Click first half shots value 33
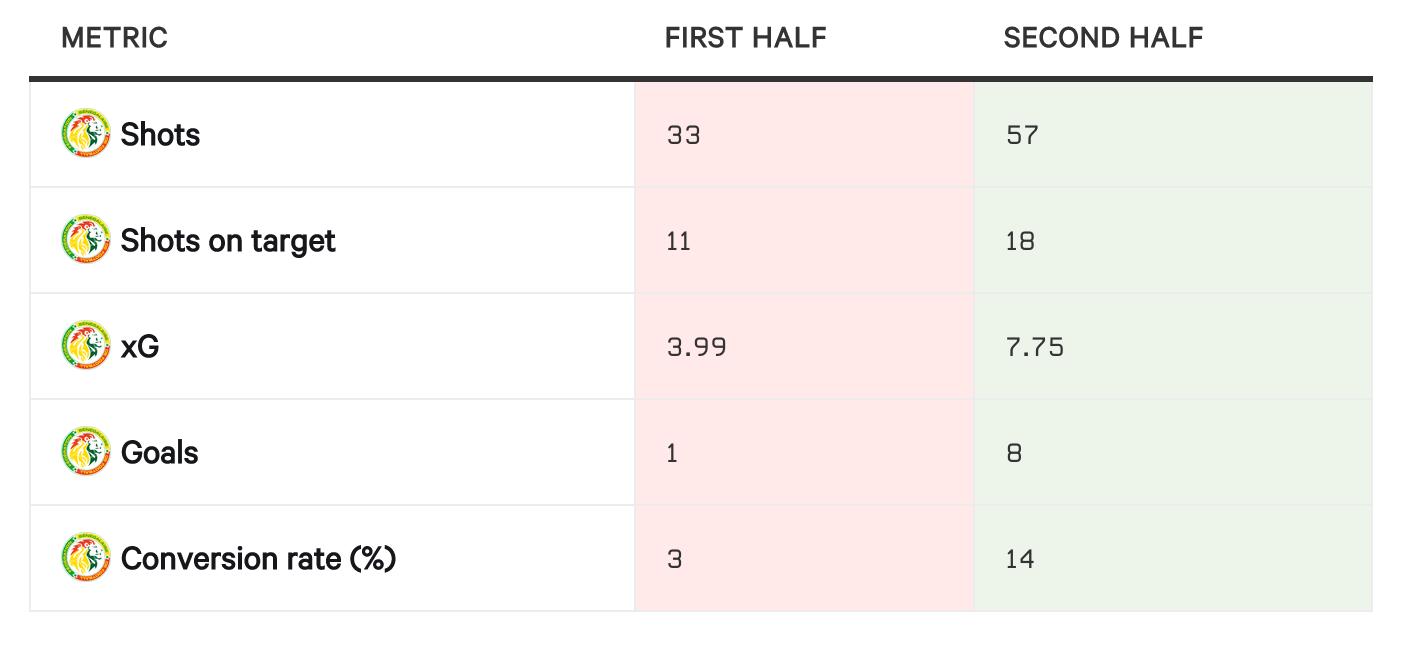This screenshot has width=1412, height=650. point(683,135)
